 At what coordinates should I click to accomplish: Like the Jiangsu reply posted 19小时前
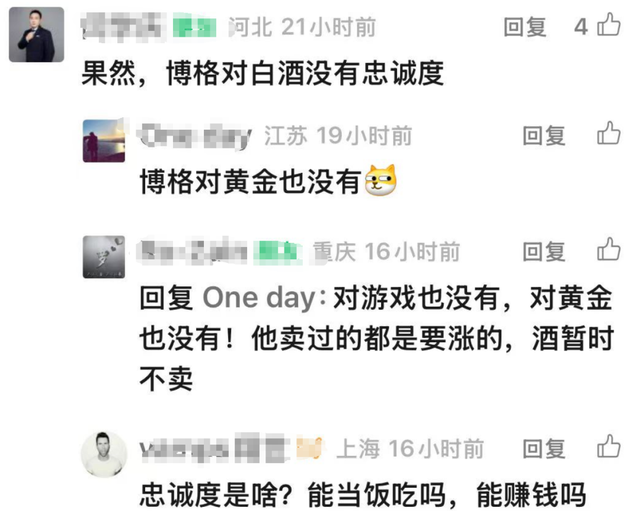point(609,133)
